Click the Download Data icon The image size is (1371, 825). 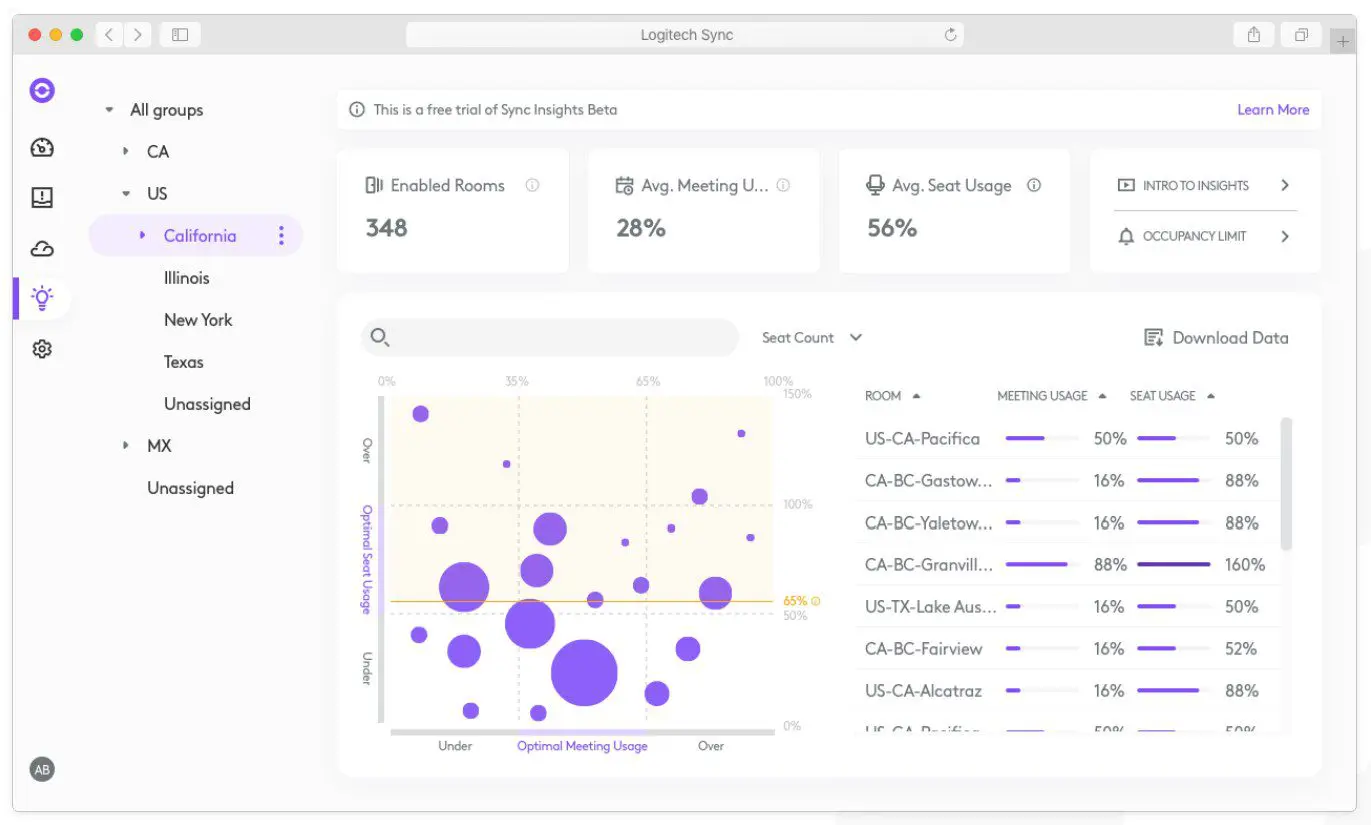(x=1154, y=338)
